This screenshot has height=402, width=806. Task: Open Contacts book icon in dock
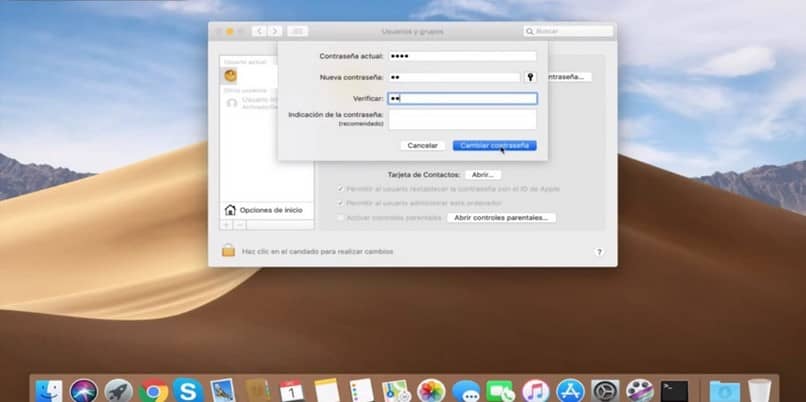[258, 391]
